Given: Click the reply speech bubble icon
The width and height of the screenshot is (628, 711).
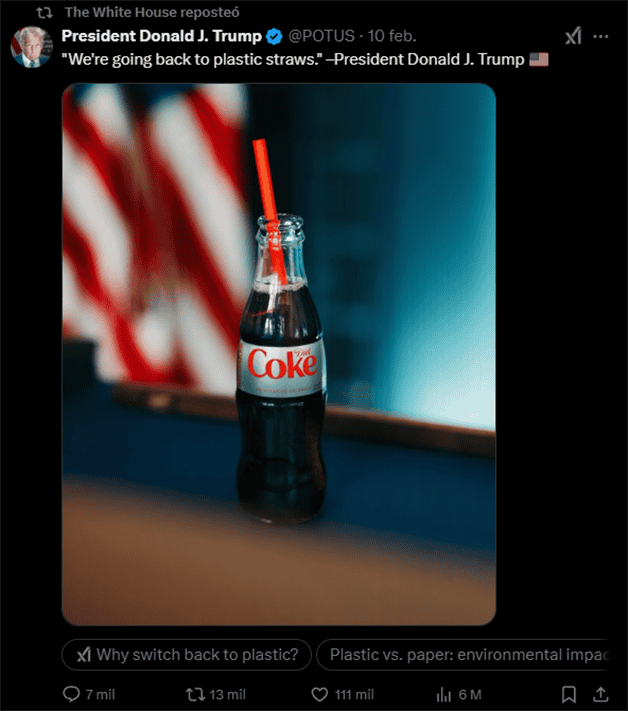Looking at the screenshot, I should click(x=71, y=694).
